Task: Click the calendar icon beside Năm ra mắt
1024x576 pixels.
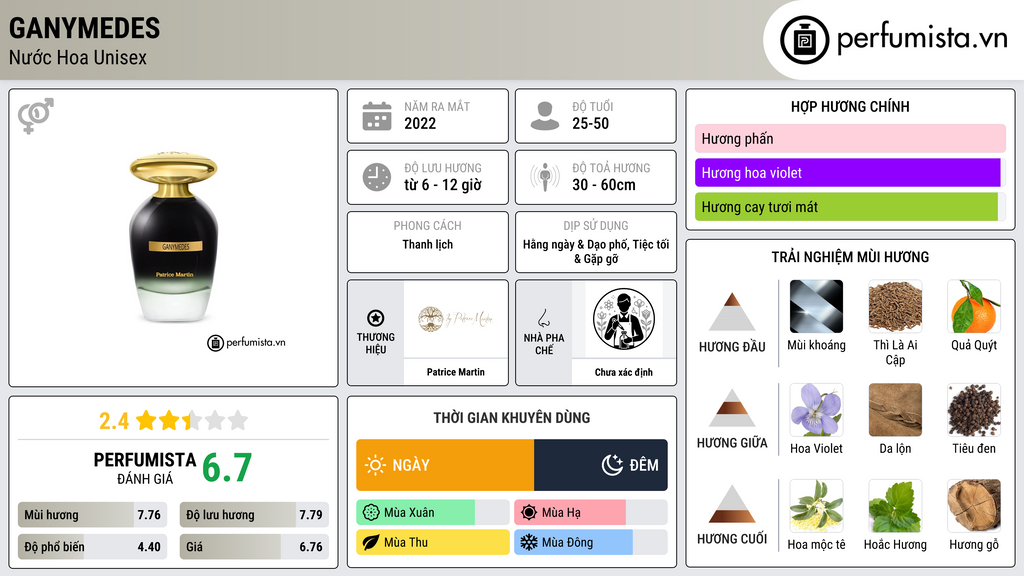Action: pyautogui.click(x=377, y=116)
